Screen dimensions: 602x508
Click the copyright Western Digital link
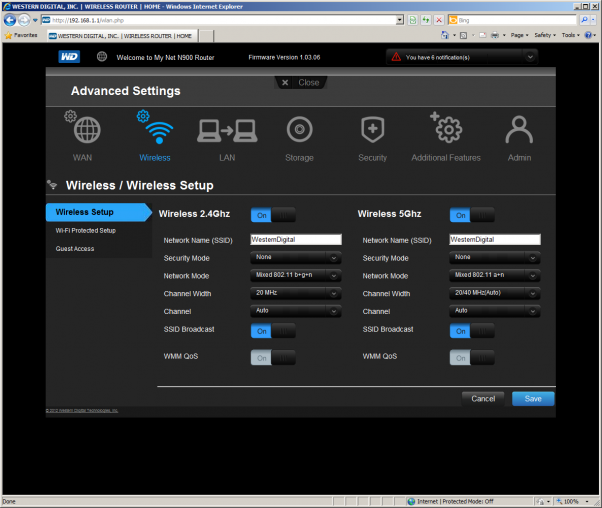[x=82, y=410]
